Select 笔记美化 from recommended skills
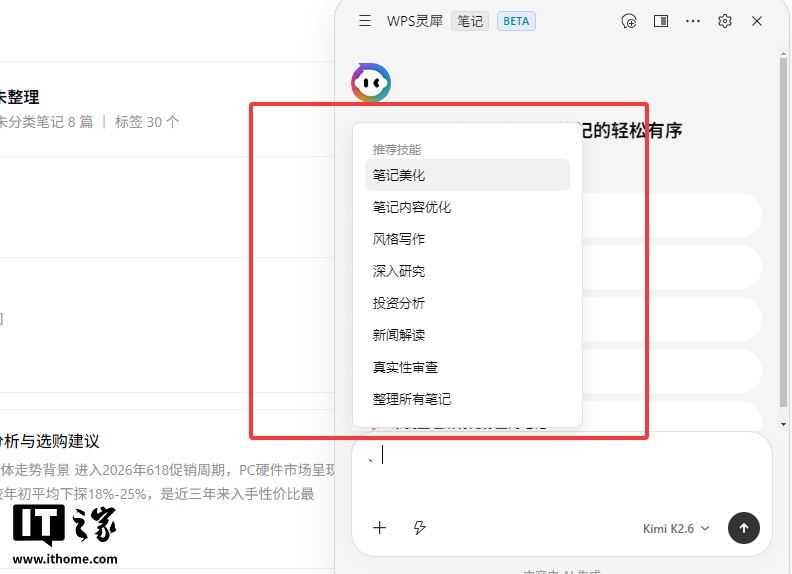 point(467,175)
